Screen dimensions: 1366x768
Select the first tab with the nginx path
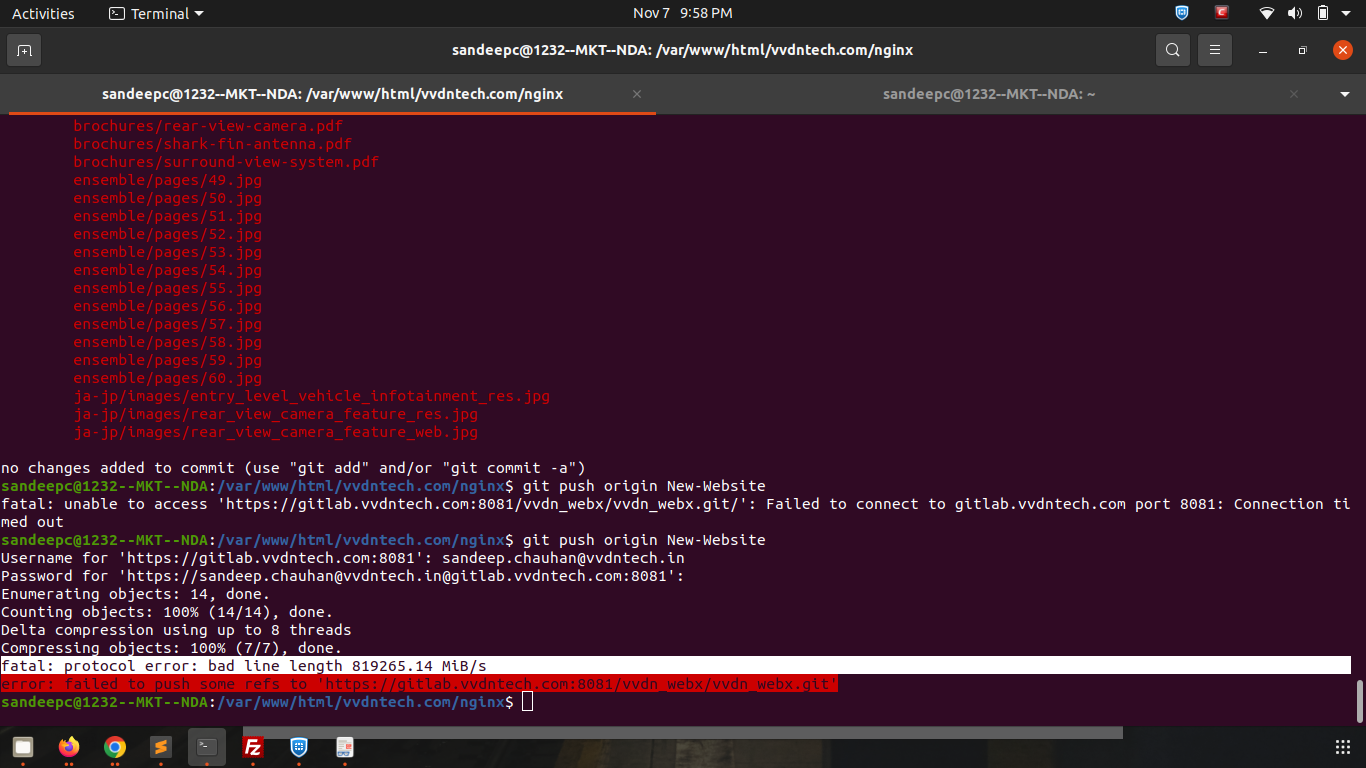point(332,94)
